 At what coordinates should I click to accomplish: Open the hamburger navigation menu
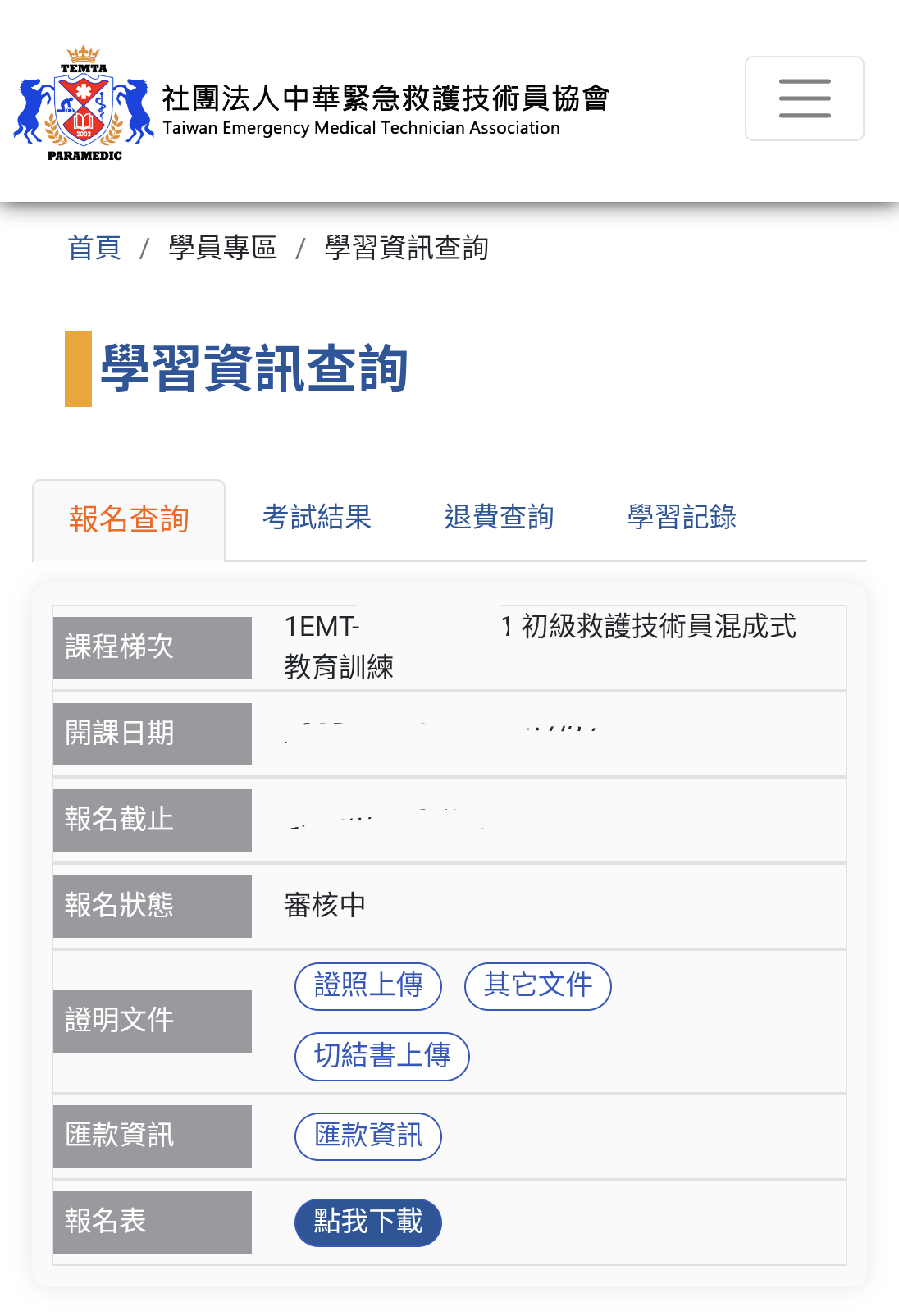[804, 98]
